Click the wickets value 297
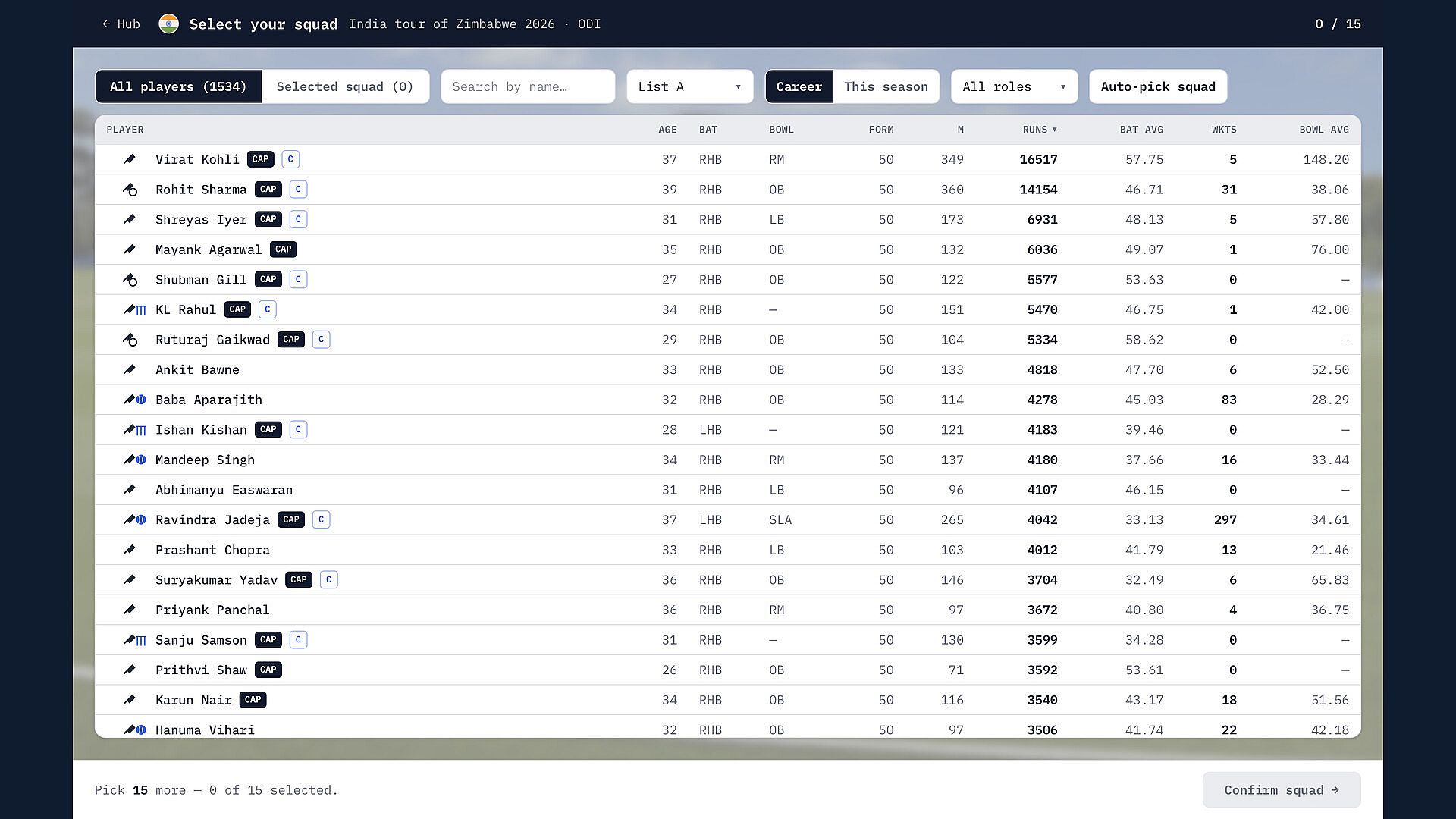 1225,519
